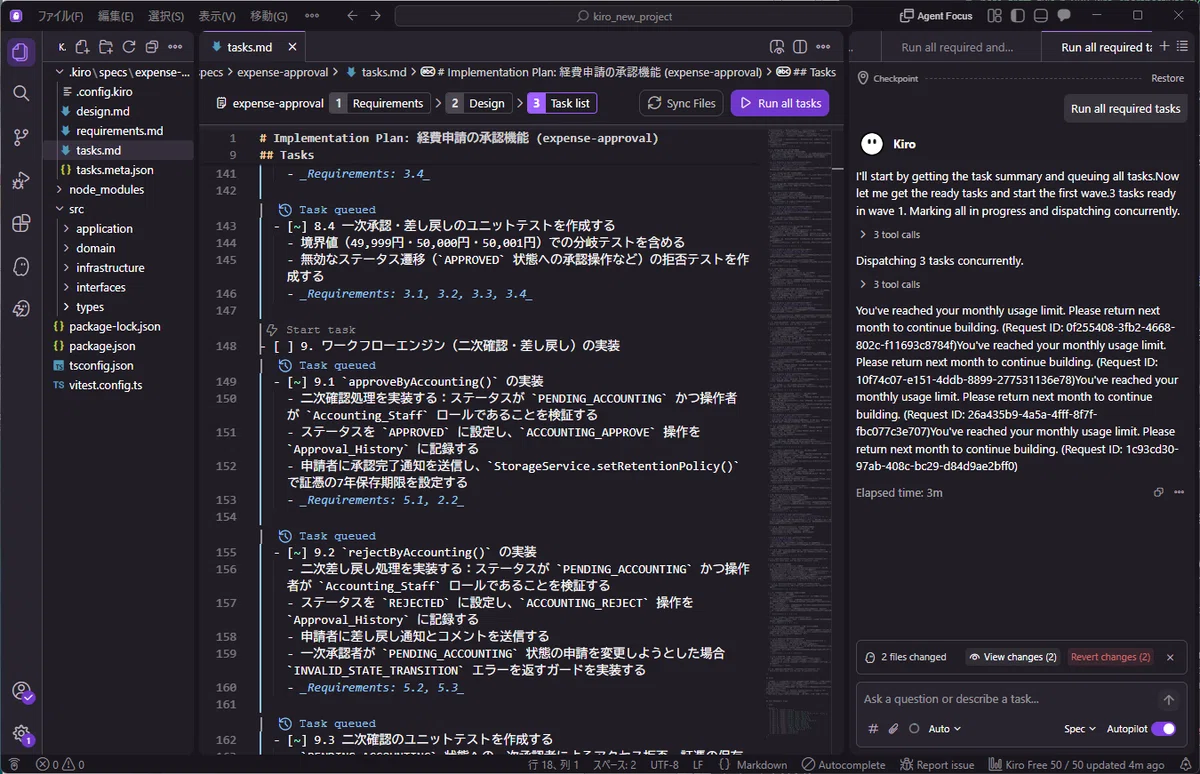Switch to the Design spec step
The height and width of the screenshot is (774, 1200).
(x=478, y=103)
